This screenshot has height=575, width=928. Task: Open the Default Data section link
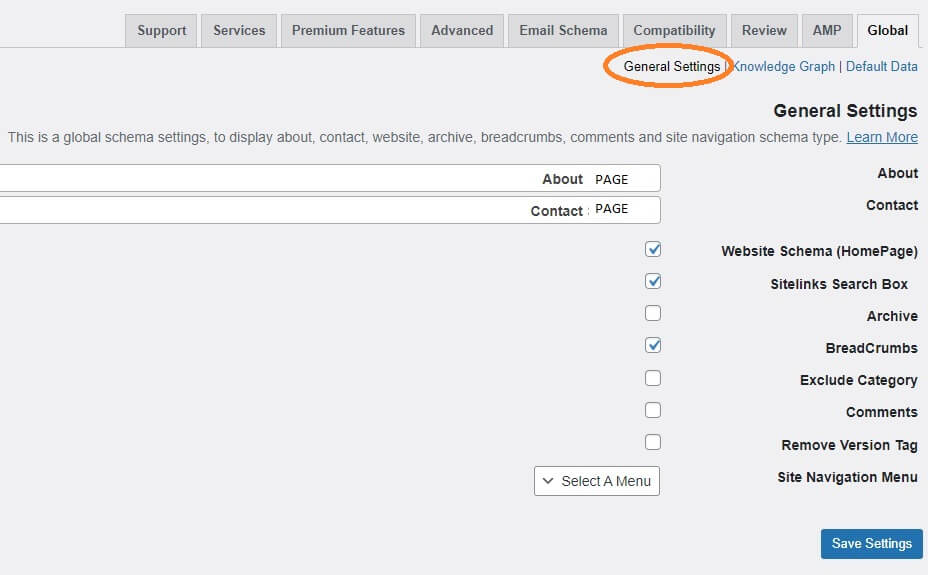tap(881, 66)
